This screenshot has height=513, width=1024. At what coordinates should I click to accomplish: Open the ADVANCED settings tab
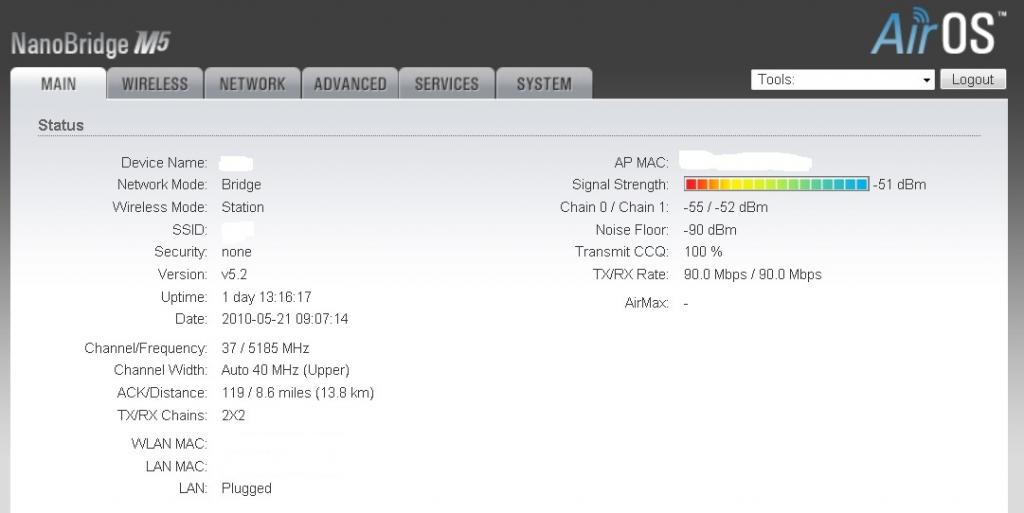pos(350,84)
